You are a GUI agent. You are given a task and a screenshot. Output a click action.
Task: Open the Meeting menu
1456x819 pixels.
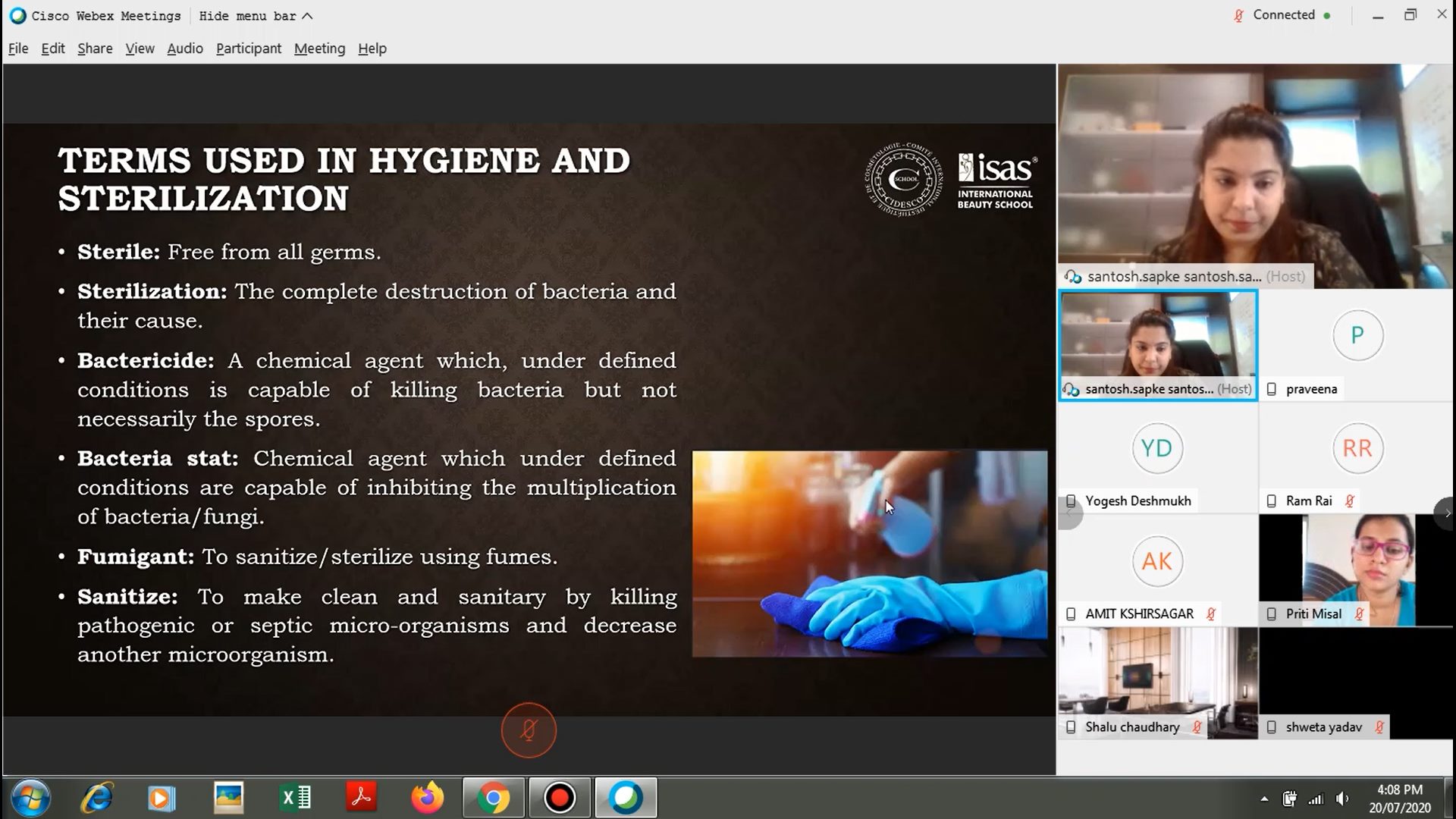click(319, 49)
